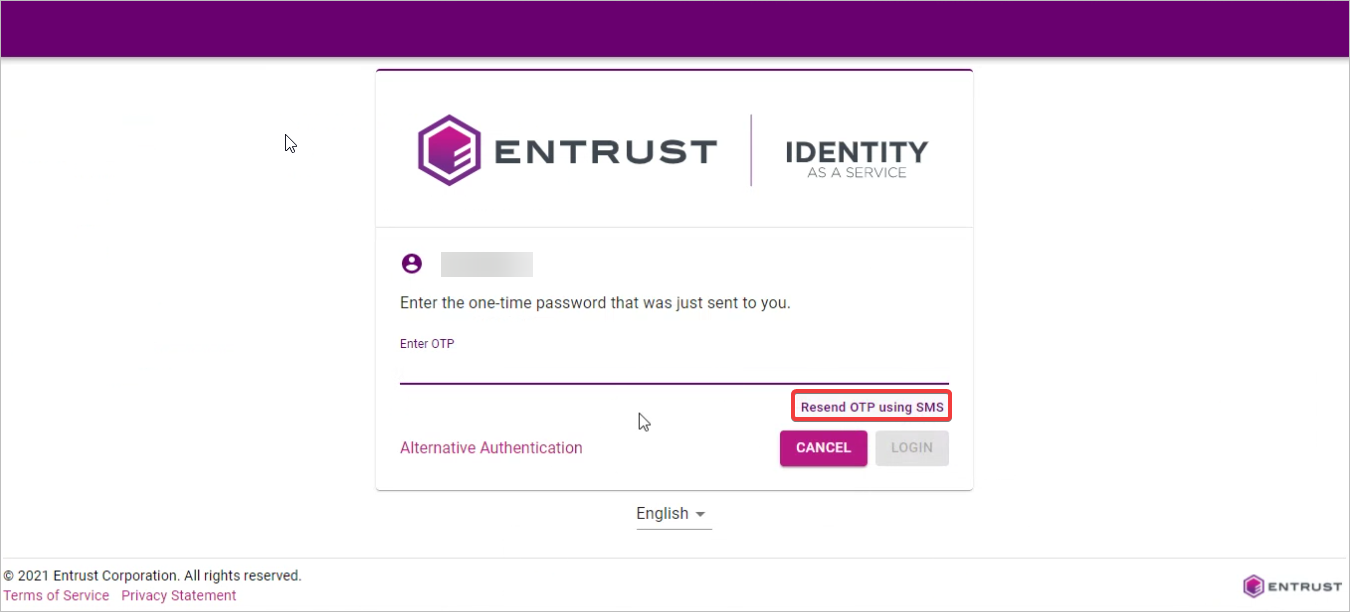Image resolution: width=1350 pixels, height=612 pixels.
Task: Open the Privacy Statement link
Action: (179, 596)
